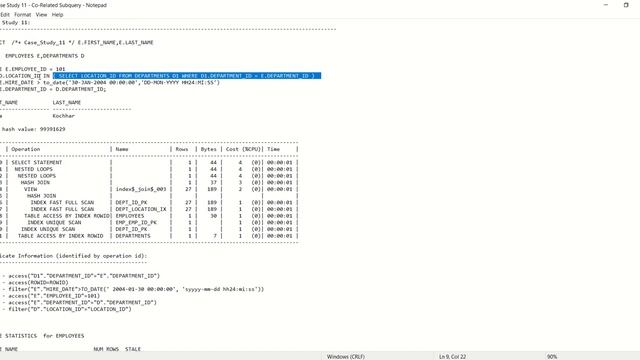640x360 pixels.
Task: Minimize the Notepad window
Action: tap(606, 5)
